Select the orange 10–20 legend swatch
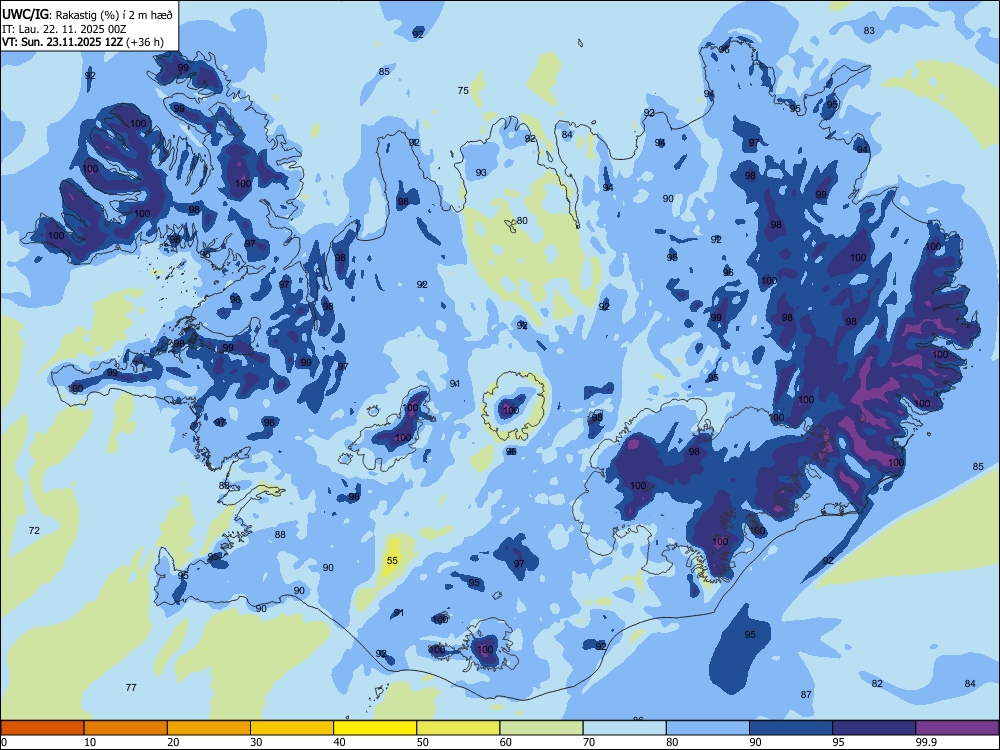 point(126,728)
